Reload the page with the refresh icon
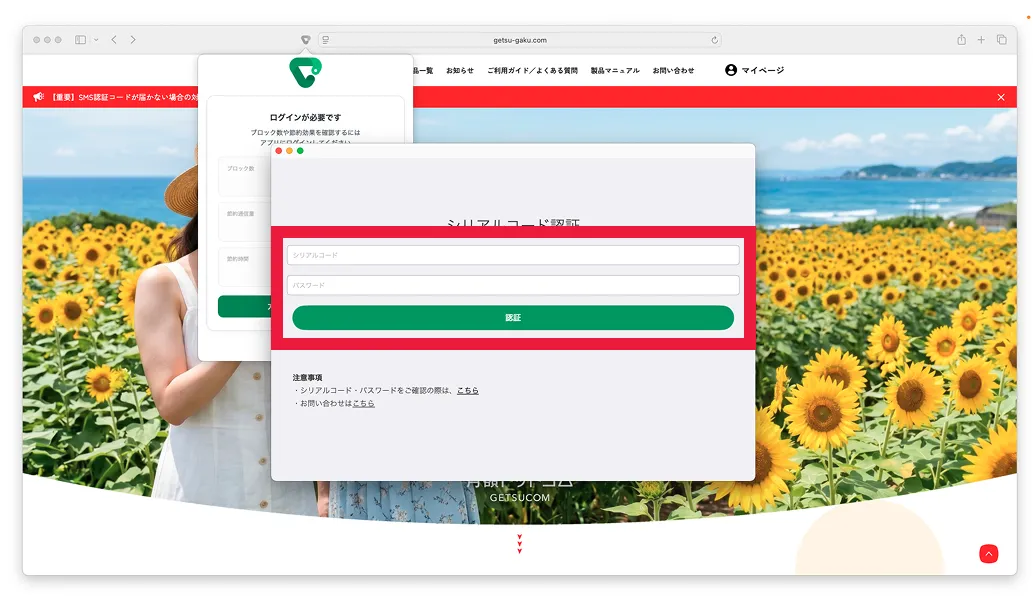1033x602 pixels. pyautogui.click(x=714, y=40)
